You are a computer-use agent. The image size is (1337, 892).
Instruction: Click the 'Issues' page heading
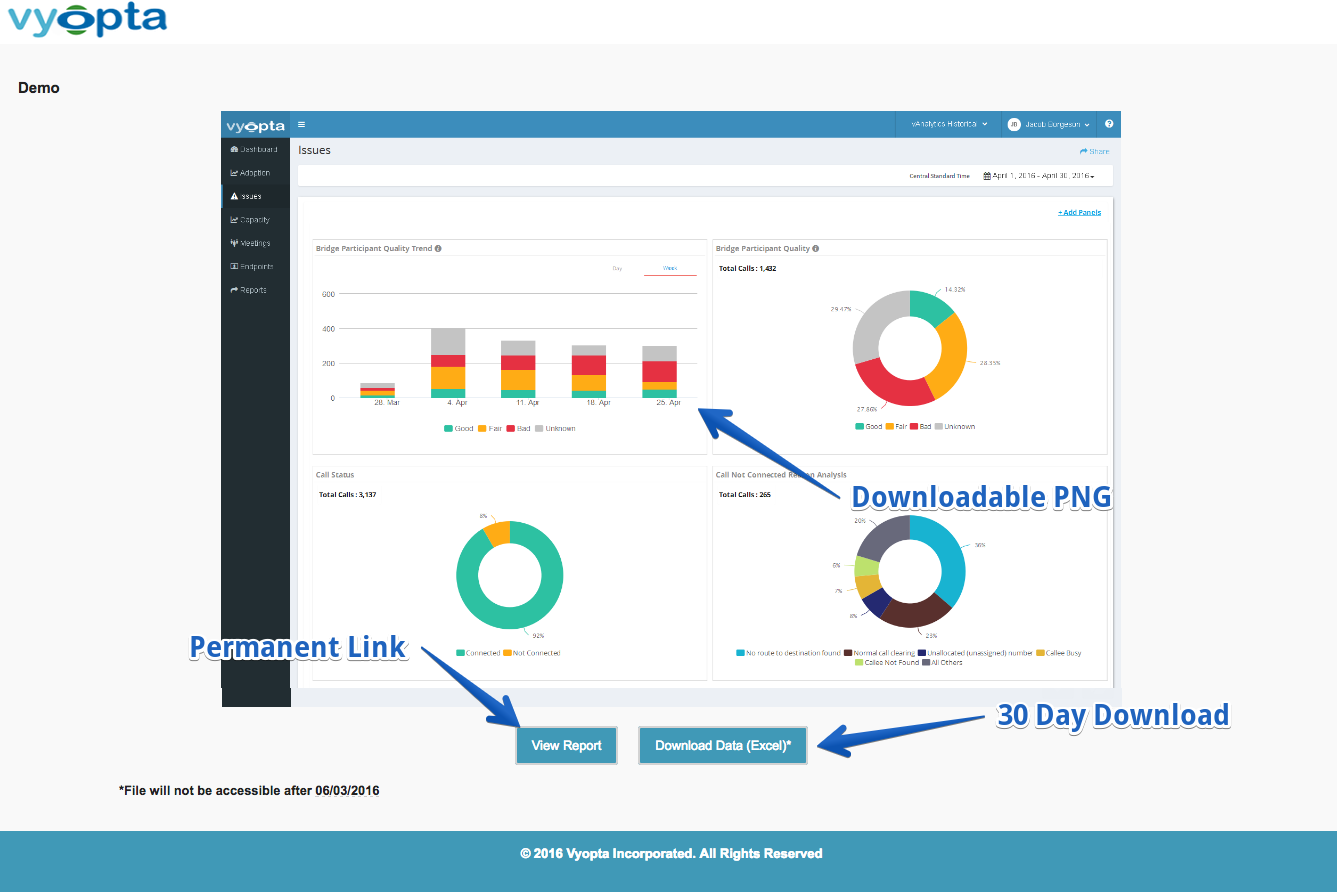pyautogui.click(x=314, y=150)
